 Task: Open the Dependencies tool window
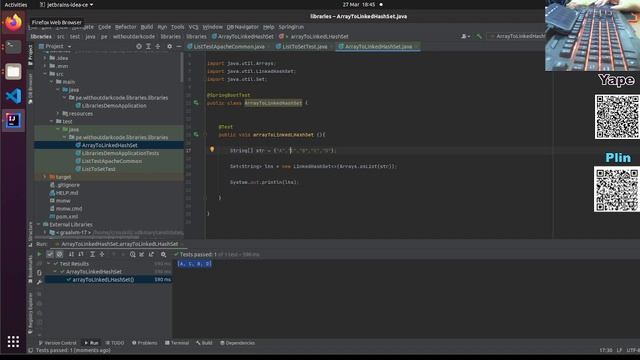coord(237,343)
